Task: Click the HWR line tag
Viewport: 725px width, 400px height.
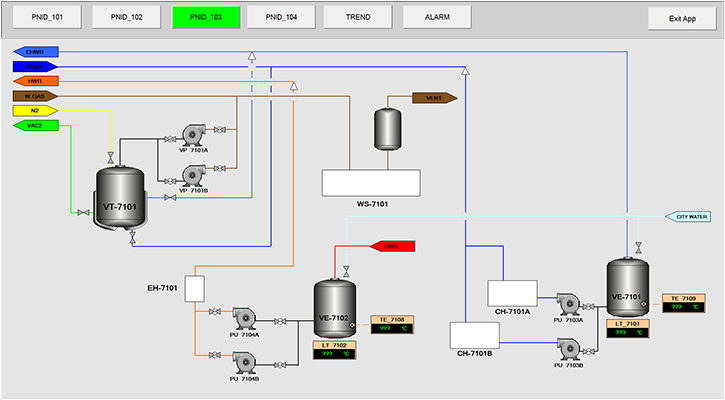Action: coord(36,81)
